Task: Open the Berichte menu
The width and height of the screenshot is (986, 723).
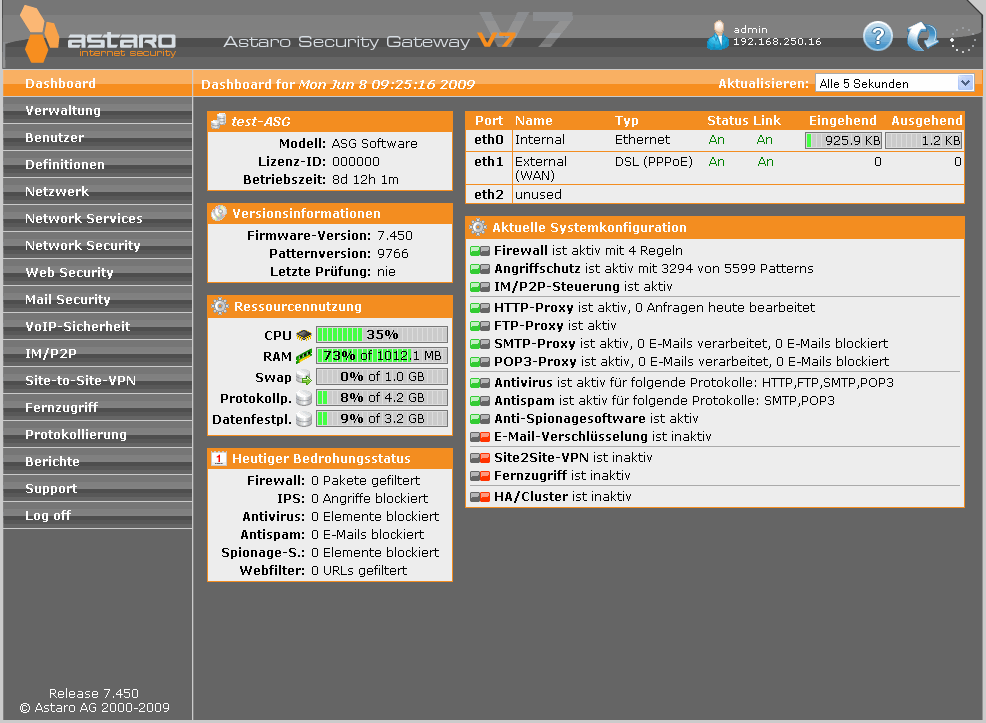Action: 97,461
